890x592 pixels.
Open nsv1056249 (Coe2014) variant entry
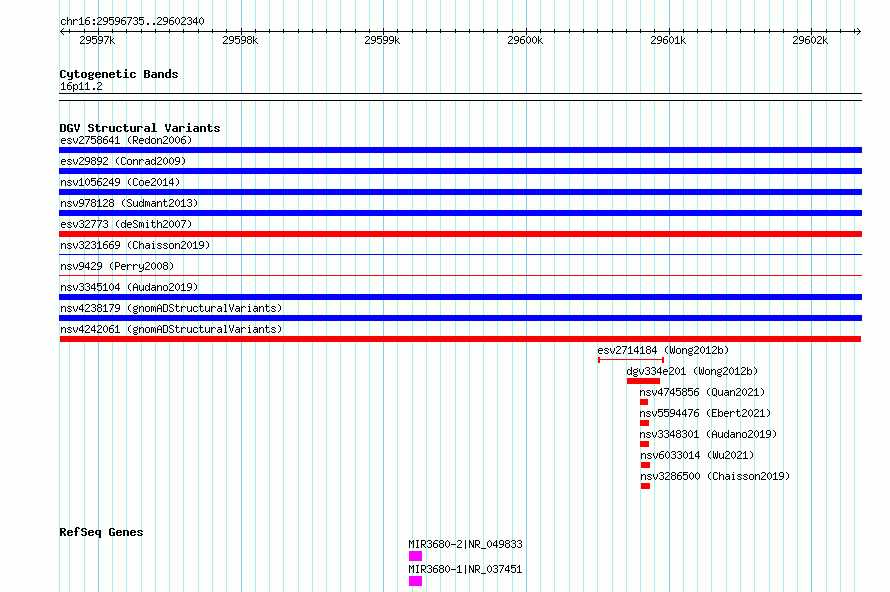coord(120,182)
